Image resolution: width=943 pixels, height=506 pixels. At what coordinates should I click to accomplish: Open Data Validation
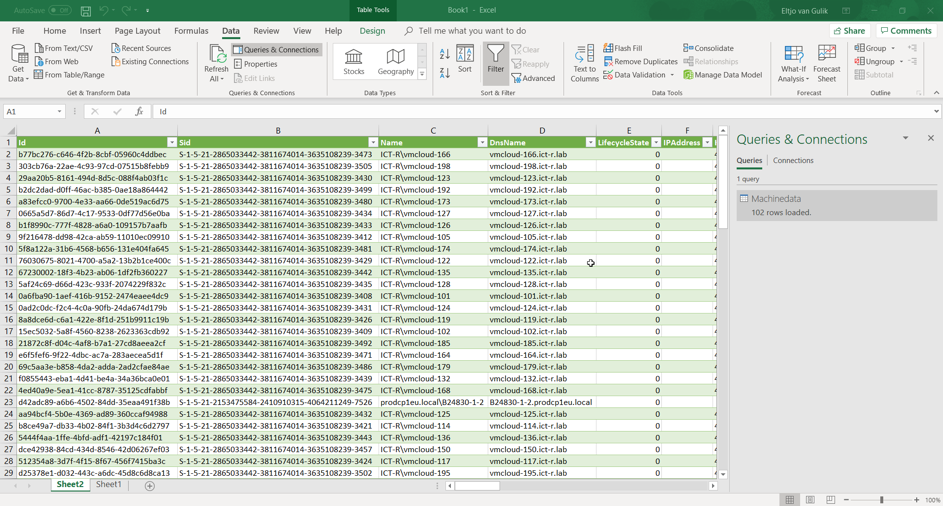639,75
